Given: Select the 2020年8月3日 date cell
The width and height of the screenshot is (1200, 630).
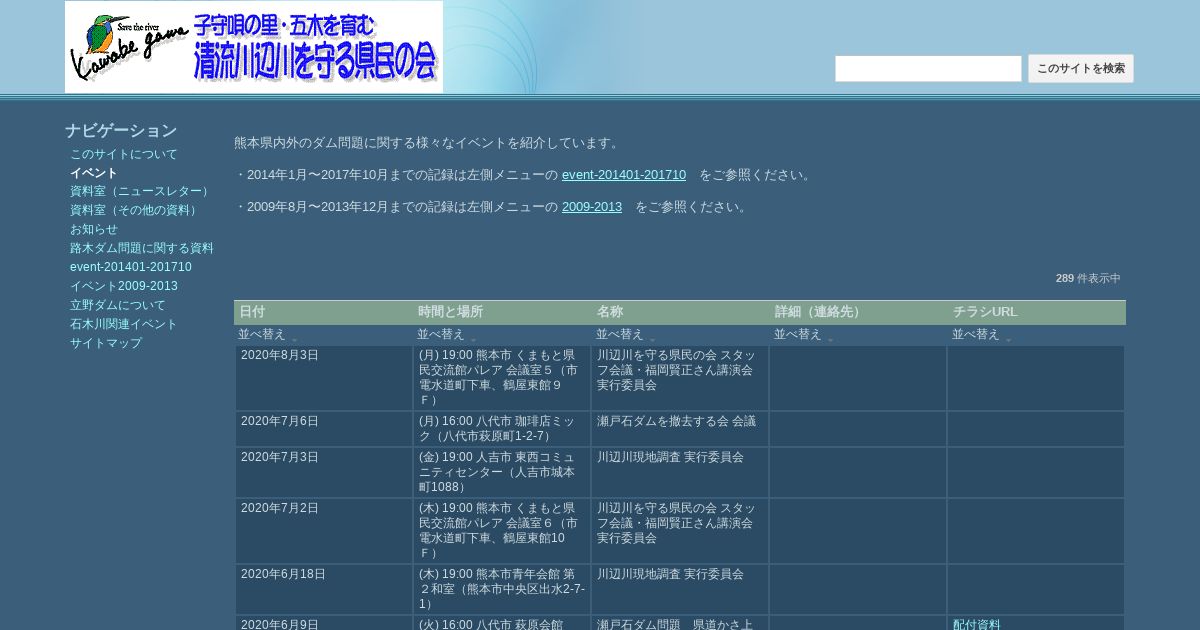Looking at the screenshot, I should click(324, 378).
